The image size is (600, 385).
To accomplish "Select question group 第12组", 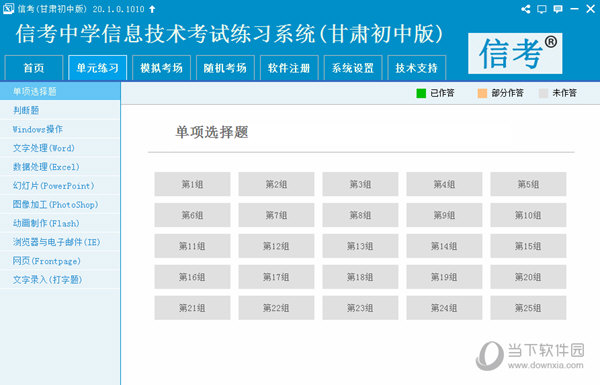I will click(x=276, y=246).
